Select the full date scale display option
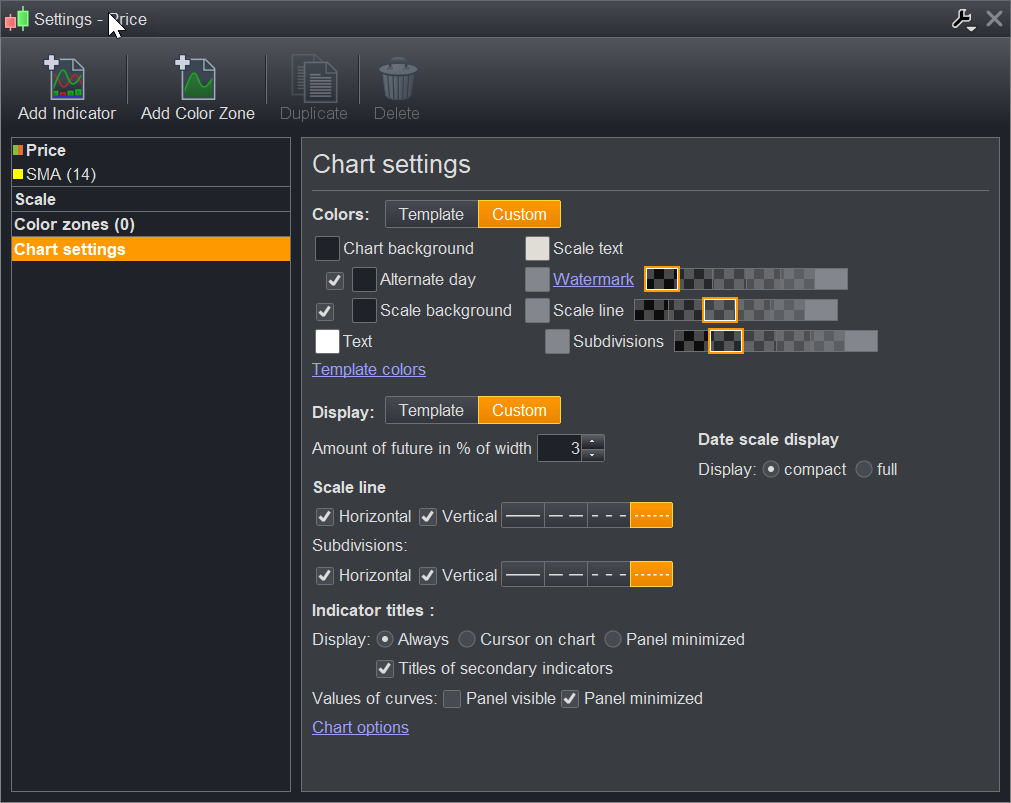Image resolution: width=1011 pixels, height=803 pixels. pyautogui.click(x=864, y=469)
